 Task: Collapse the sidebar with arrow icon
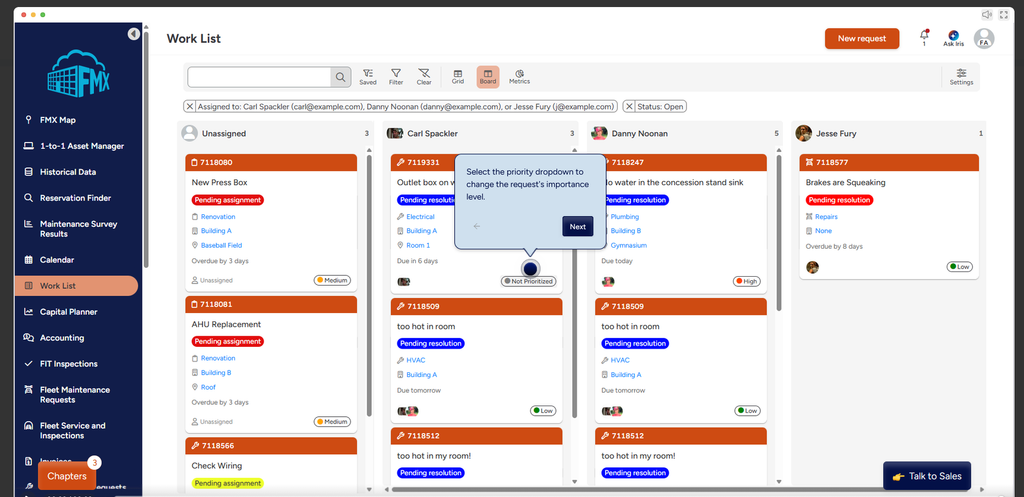pyautogui.click(x=133, y=34)
